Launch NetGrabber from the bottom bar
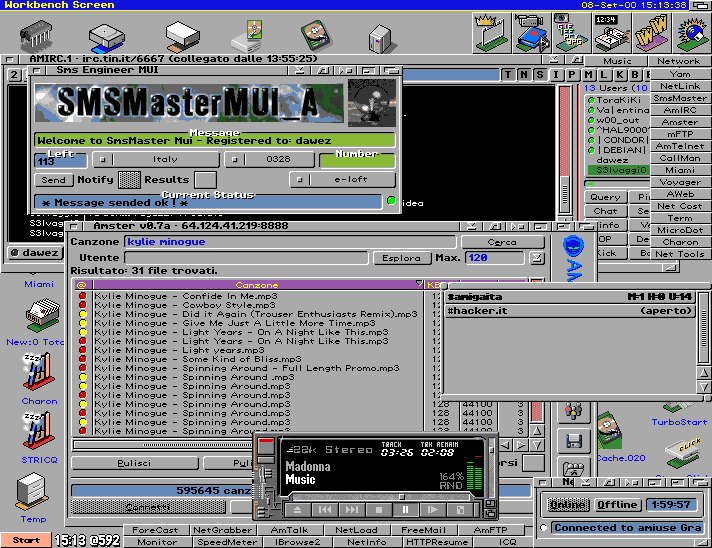The height and width of the screenshot is (548, 712). click(222, 530)
